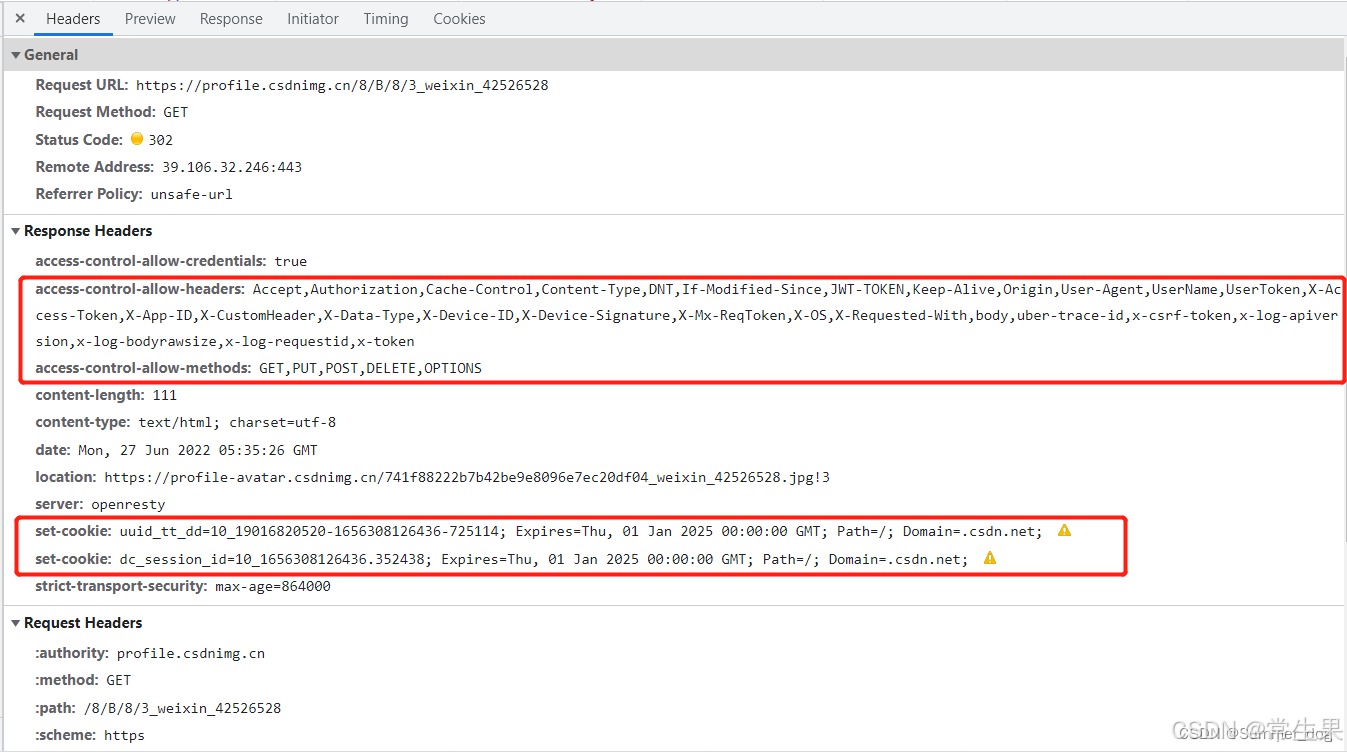Select the uuid_tt_dd set-cookie value
The width and height of the screenshot is (1347, 752).
[581, 531]
